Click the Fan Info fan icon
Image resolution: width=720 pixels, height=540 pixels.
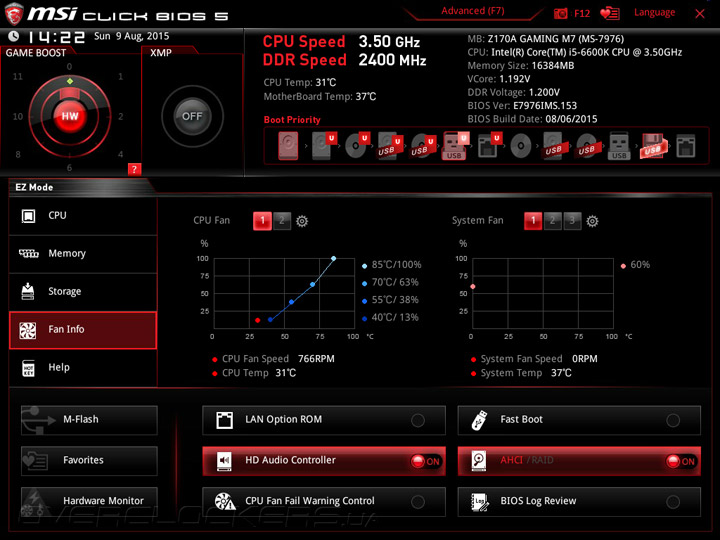coord(28,330)
